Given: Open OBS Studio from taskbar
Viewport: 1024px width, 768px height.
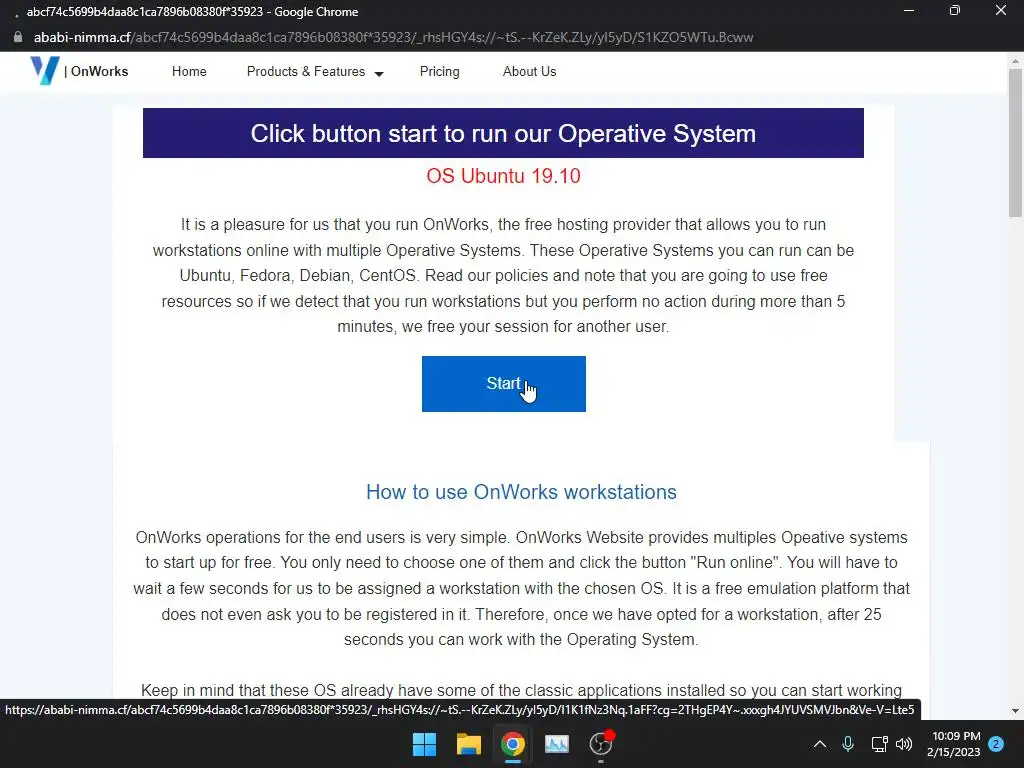Looking at the screenshot, I should tap(601, 744).
